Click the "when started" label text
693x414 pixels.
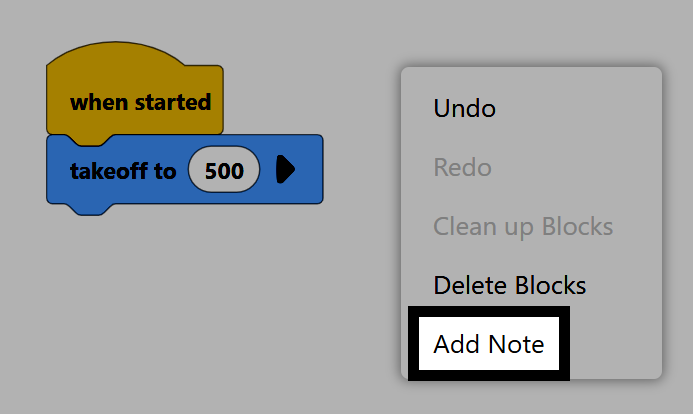(140, 102)
